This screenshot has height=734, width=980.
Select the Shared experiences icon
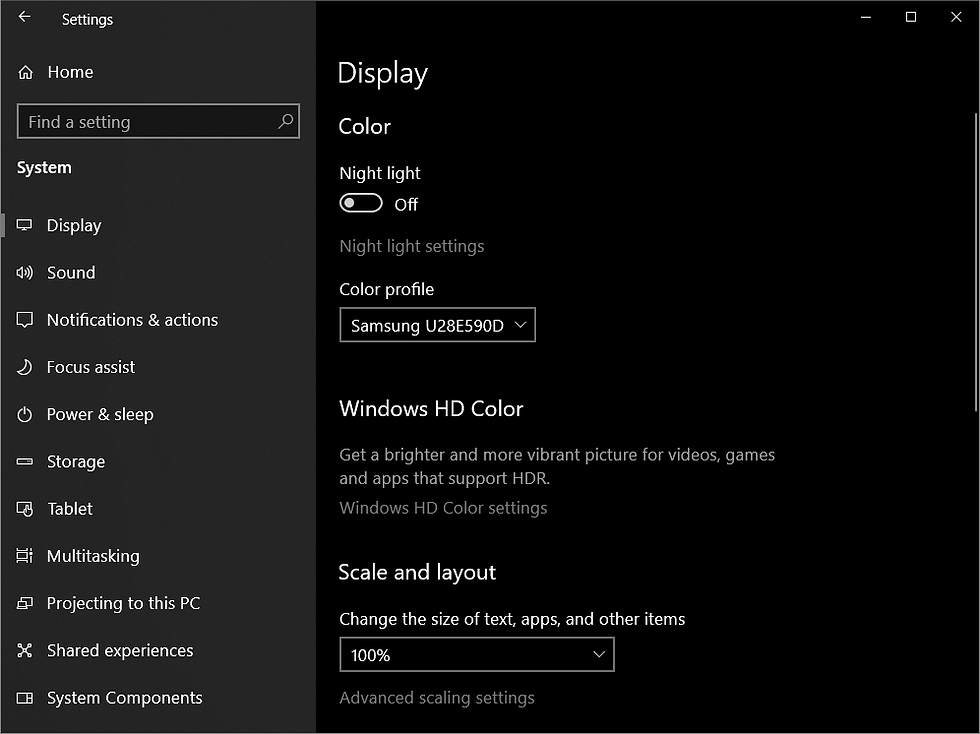click(25, 650)
